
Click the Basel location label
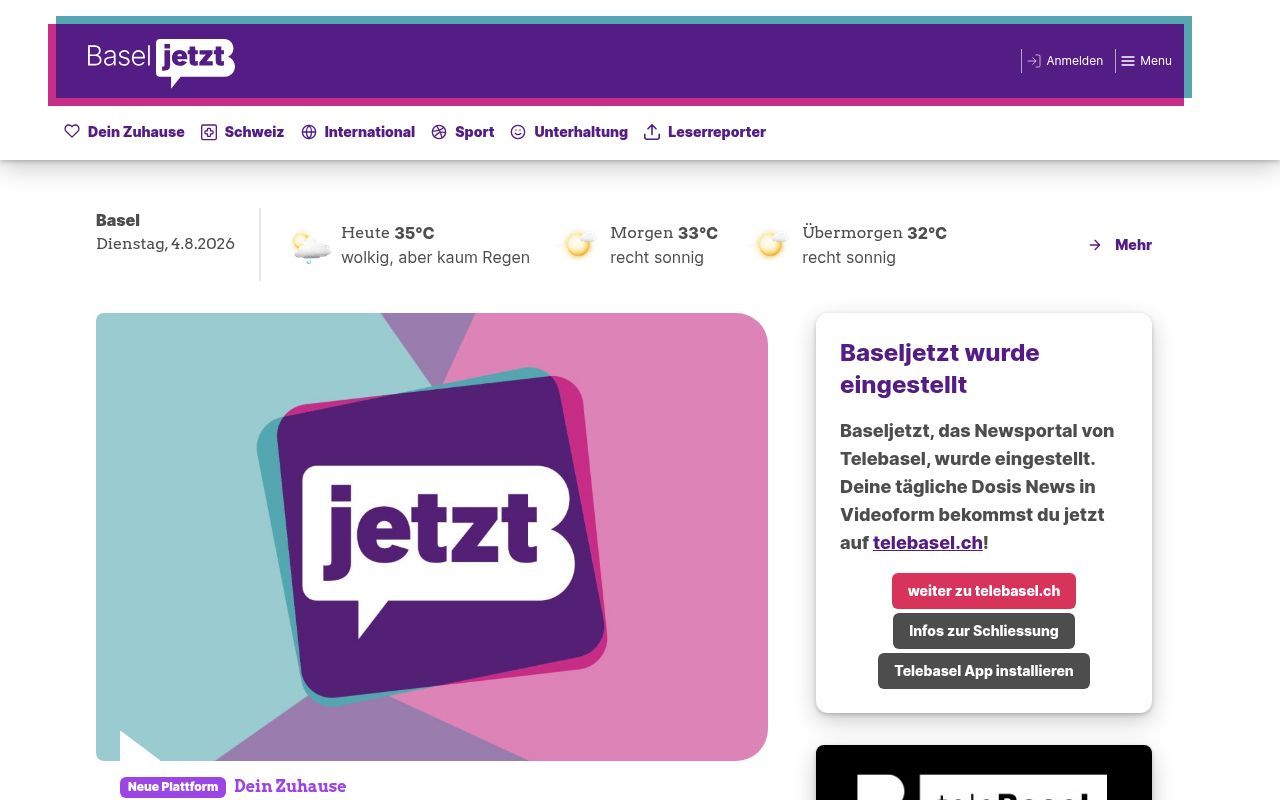[118, 220]
